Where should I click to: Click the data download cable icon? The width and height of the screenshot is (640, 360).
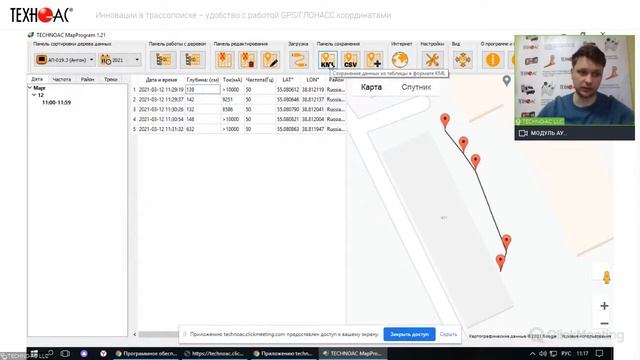298,60
